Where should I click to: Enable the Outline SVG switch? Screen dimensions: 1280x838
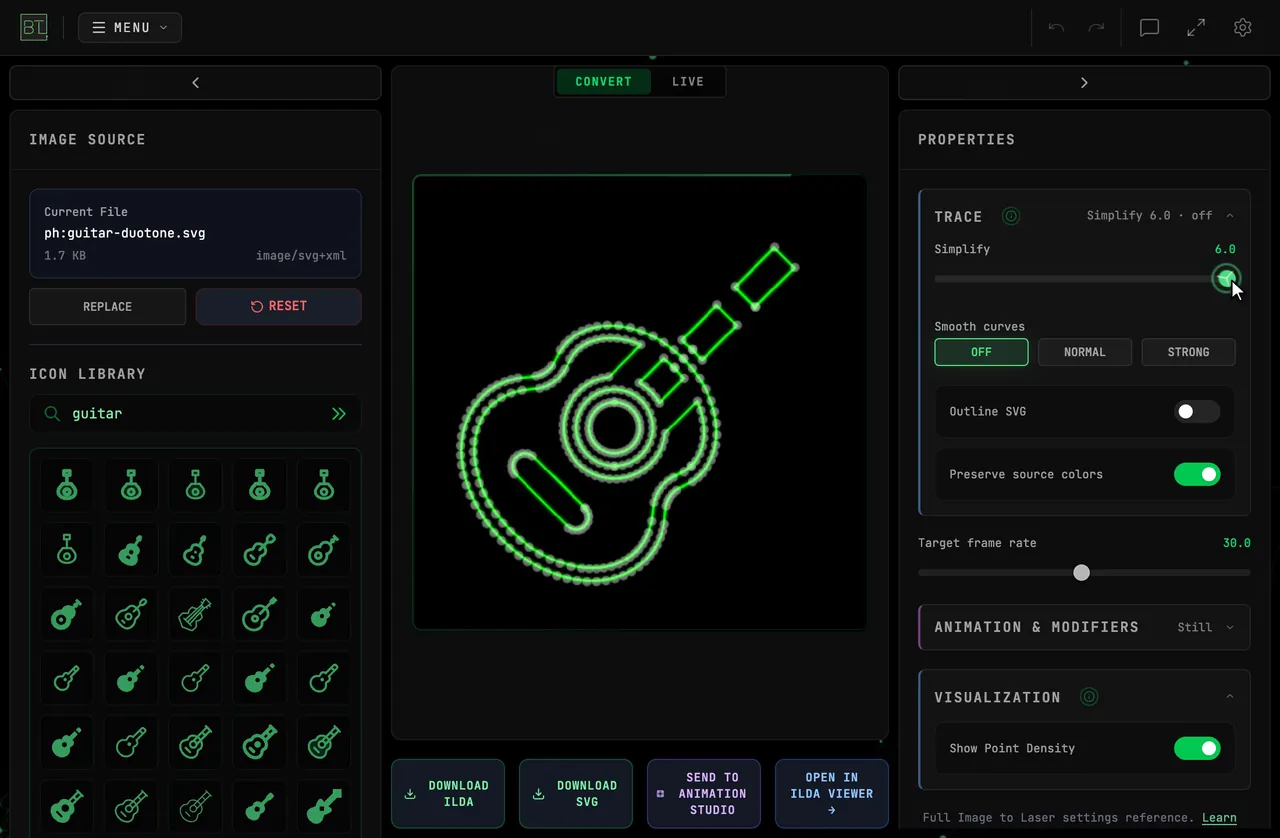pos(1197,411)
